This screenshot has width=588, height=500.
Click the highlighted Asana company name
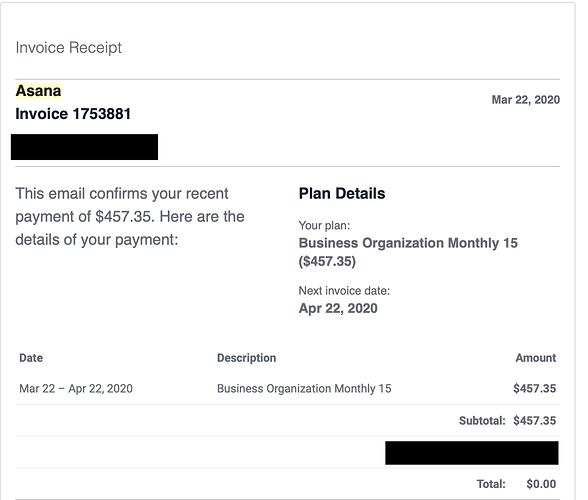[38, 91]
